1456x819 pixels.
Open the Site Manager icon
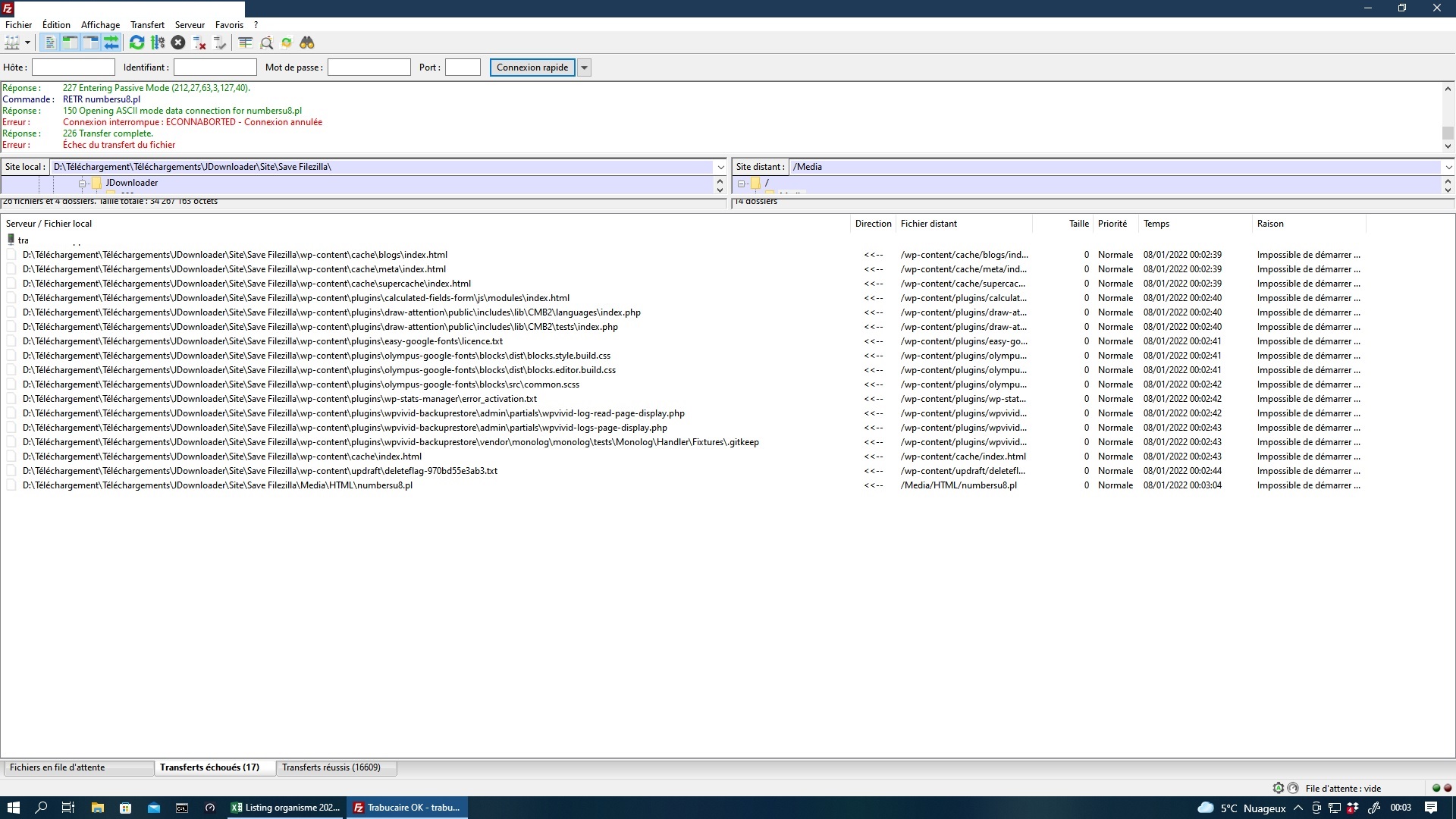pos(12,42)
